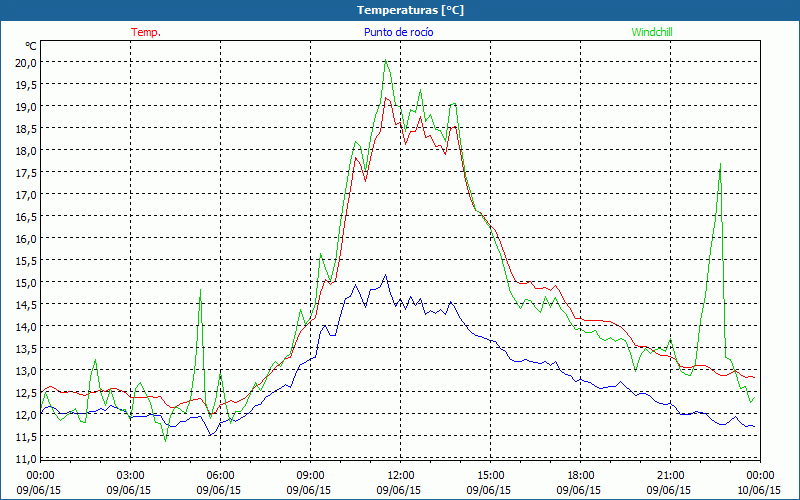Click the 20,0 y-axis value
This screenshot has height=500, width=800.
click(26, 63)
